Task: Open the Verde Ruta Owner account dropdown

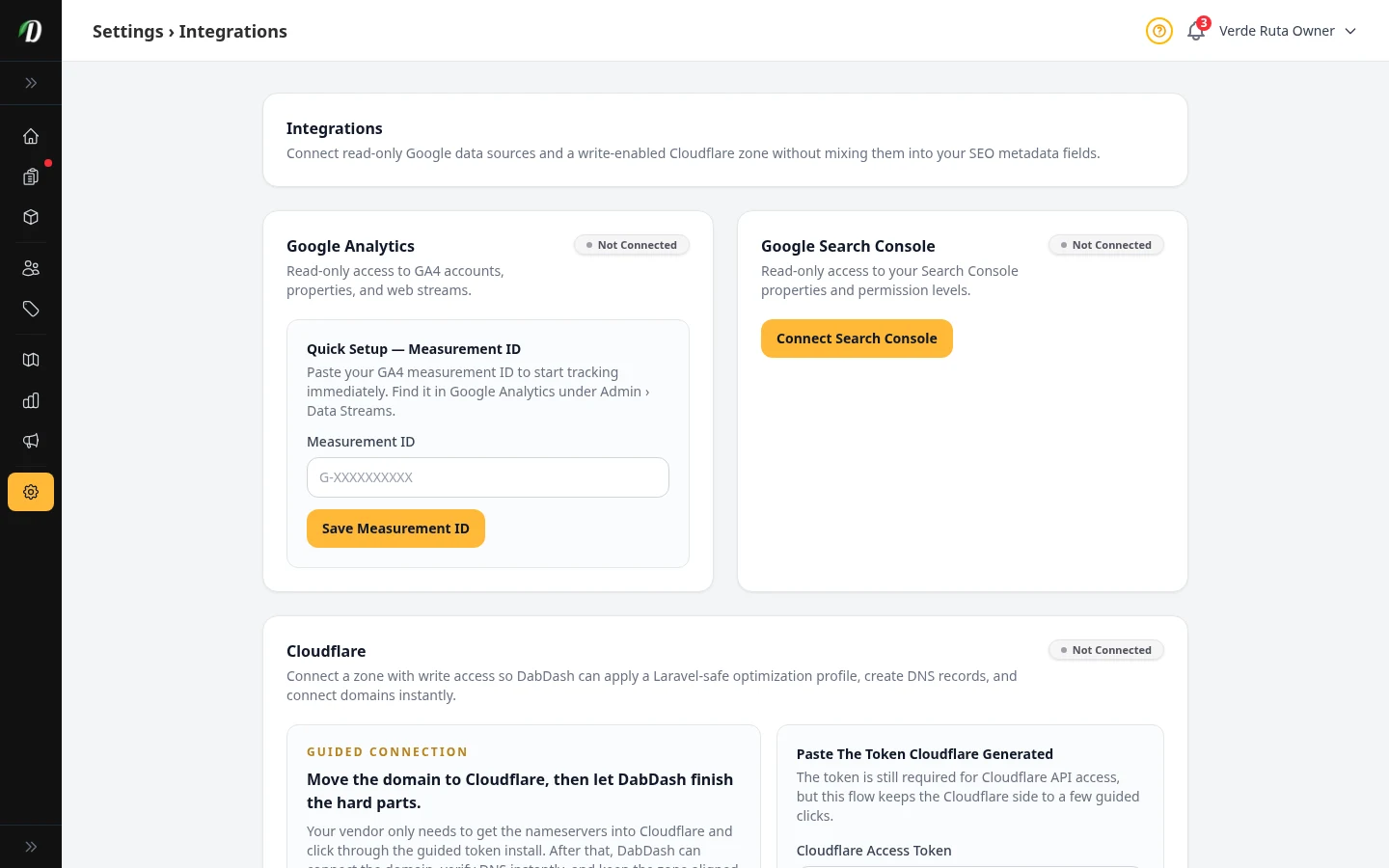Action: [1288, 31]
